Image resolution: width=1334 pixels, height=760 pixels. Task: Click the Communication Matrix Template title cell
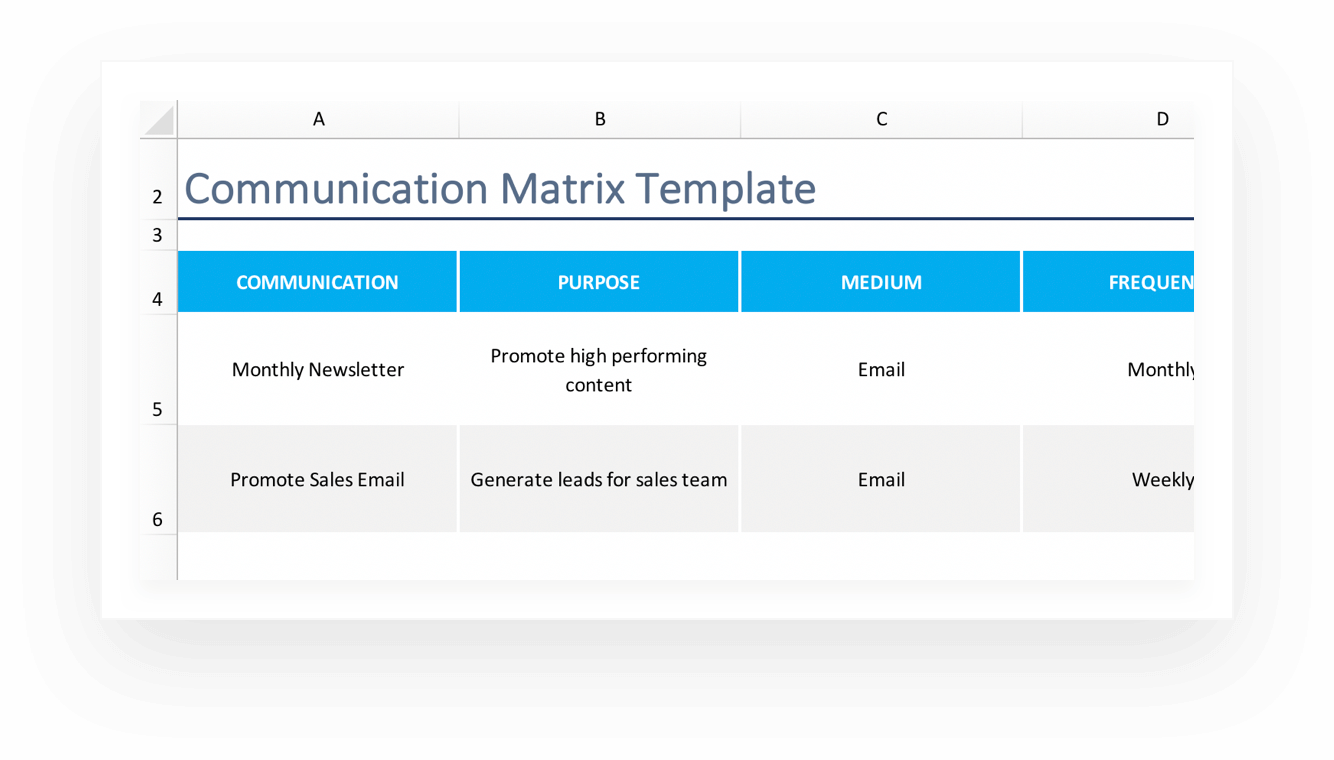pyautogui.click(x=500, y=189)
